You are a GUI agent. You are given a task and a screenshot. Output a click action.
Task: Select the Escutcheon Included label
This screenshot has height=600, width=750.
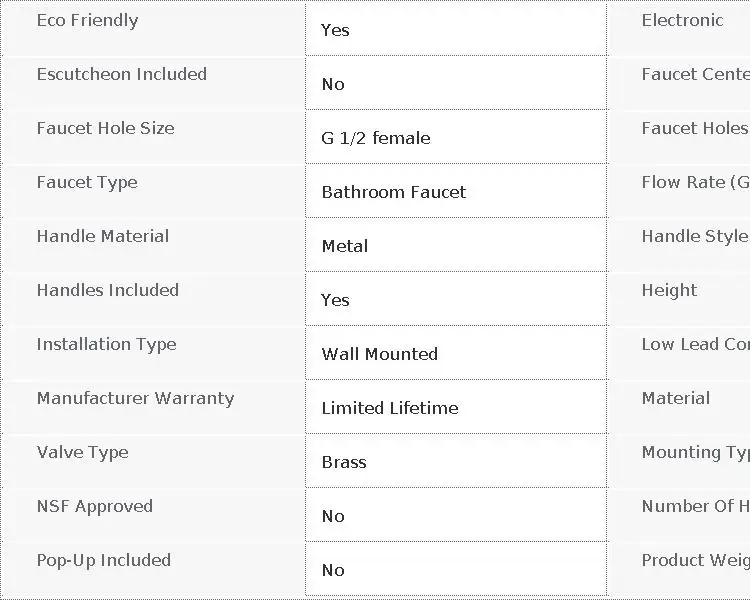coord(122,74)
